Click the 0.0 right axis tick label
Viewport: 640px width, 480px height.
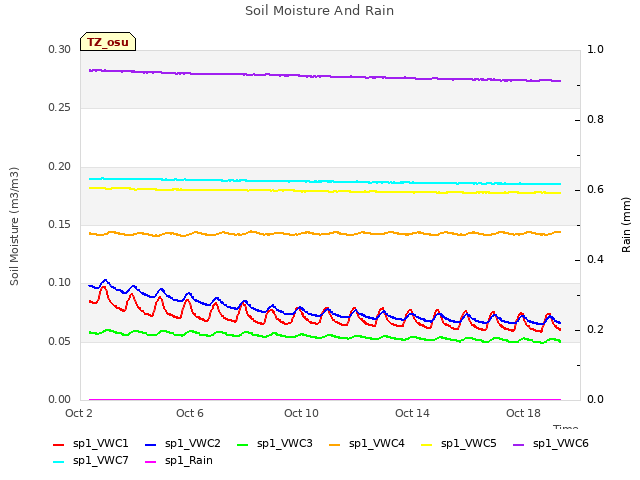pos(595,399)
